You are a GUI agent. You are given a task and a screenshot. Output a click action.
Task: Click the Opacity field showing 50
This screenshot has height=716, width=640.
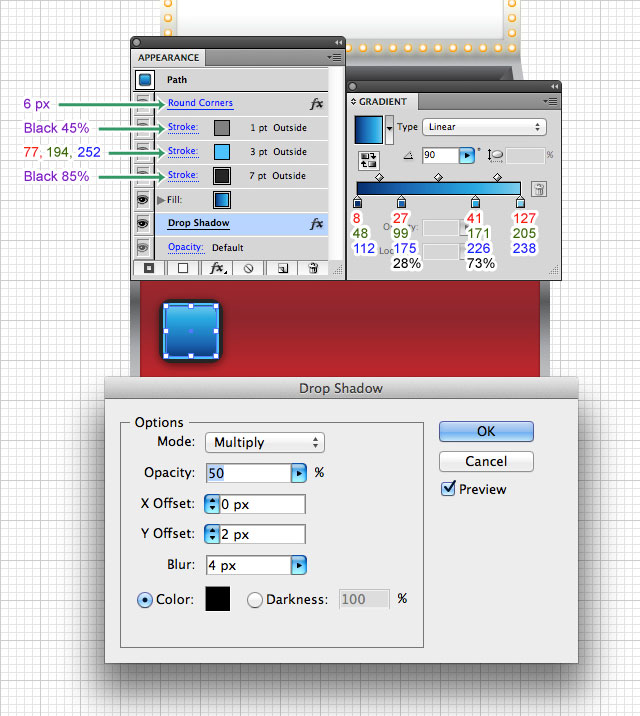[x=249, y=473]
